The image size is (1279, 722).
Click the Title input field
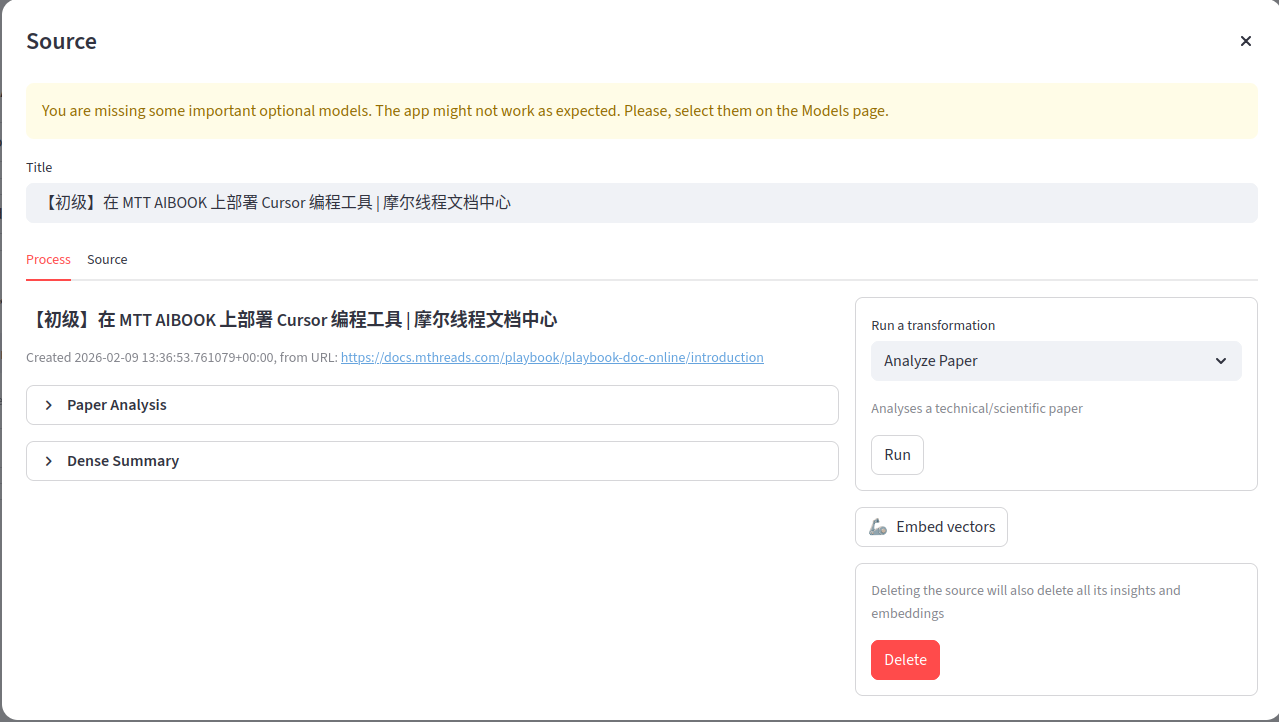point(641,203)
